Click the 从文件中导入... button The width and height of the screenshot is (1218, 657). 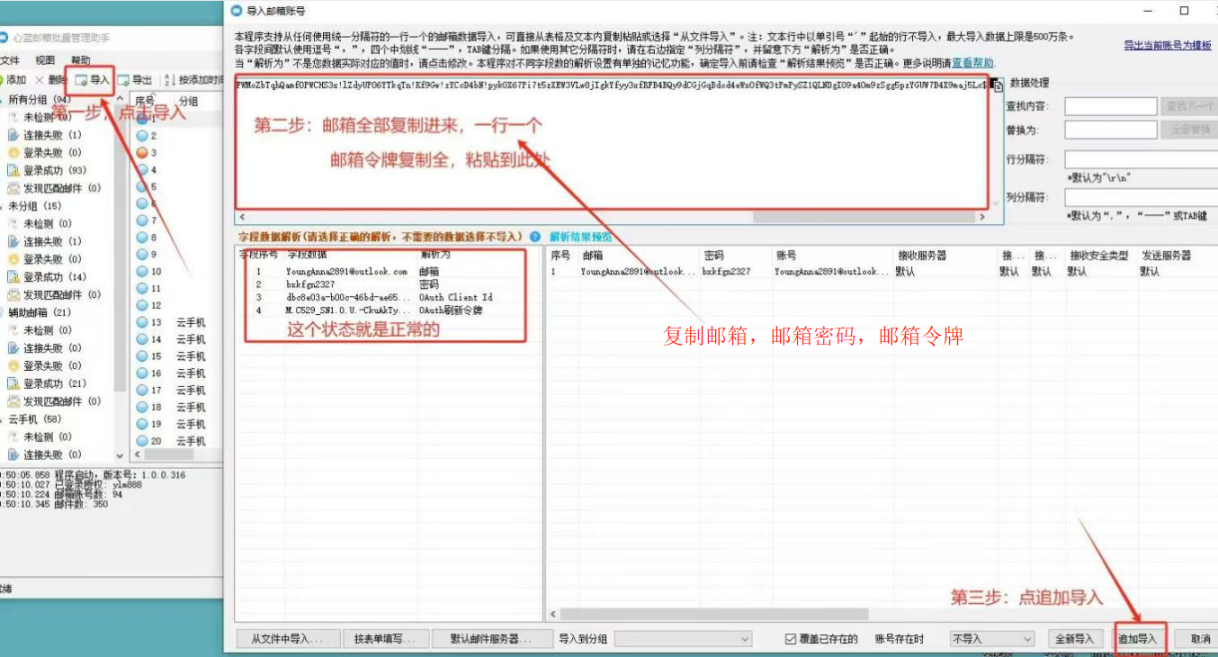click(x=287, y=638)
